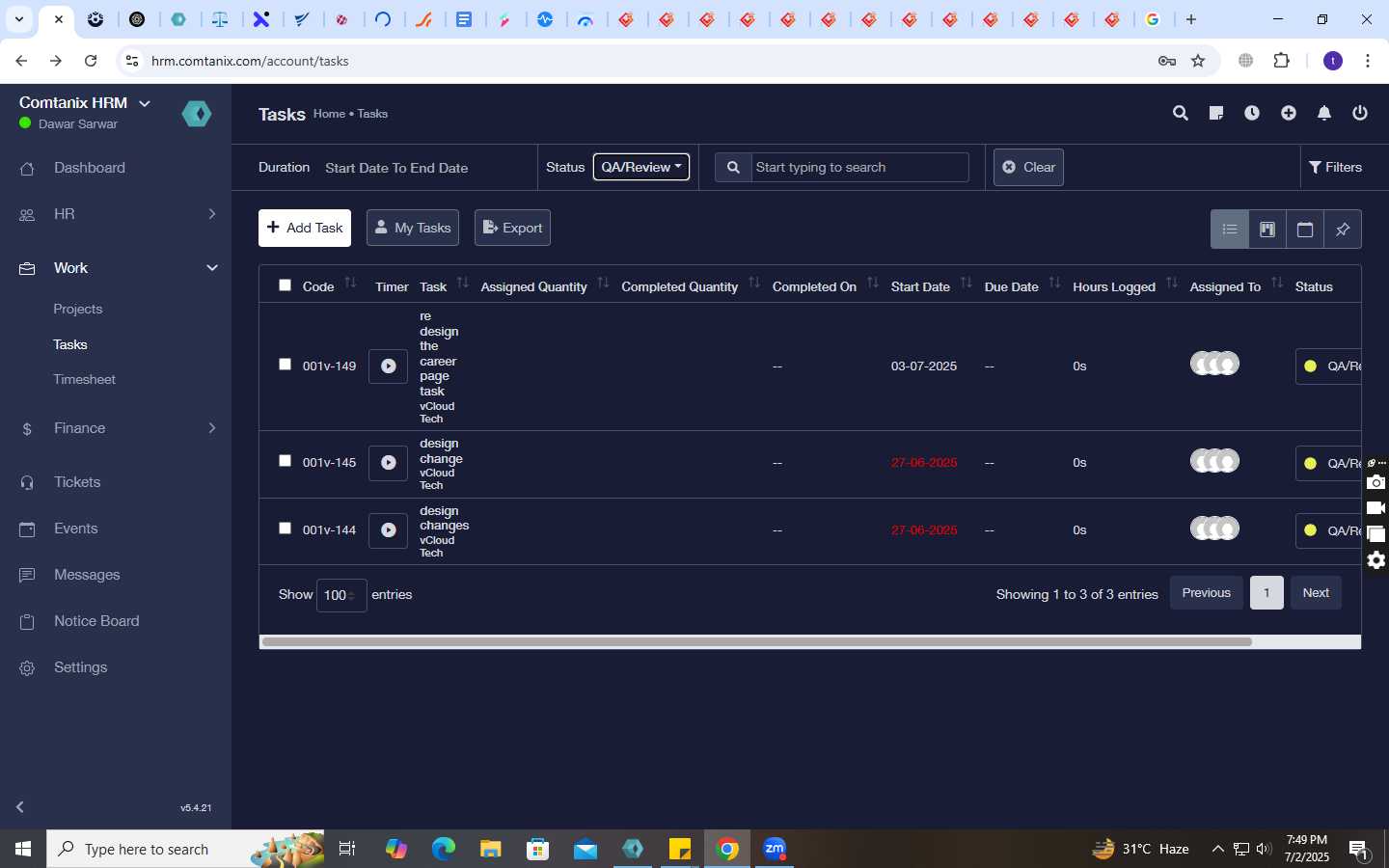Viewport: 1389px width, 868px height.
Task: Clear the applied filters
Action: point(1028,167)
